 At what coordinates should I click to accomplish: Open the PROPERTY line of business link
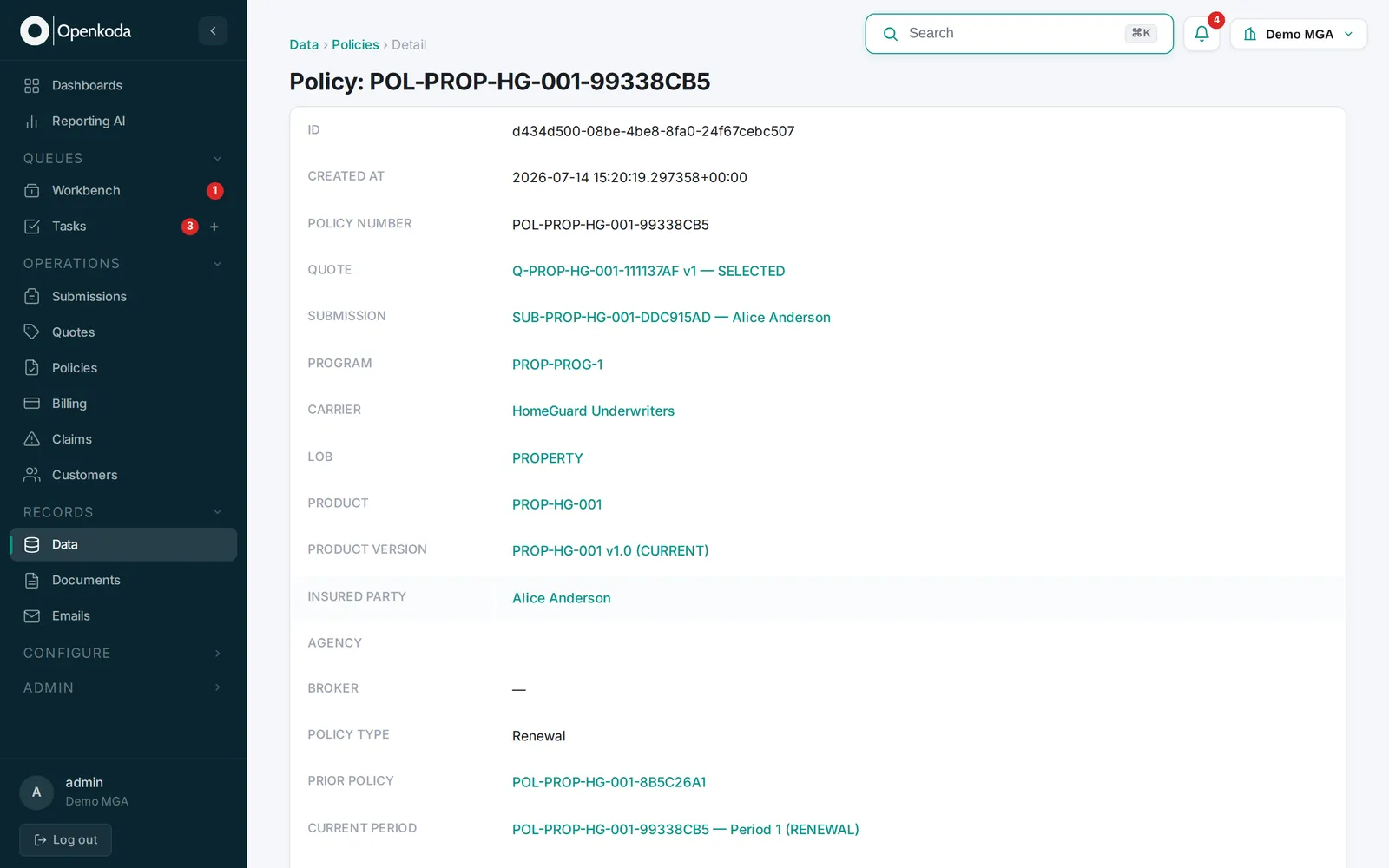click(547, 458)
